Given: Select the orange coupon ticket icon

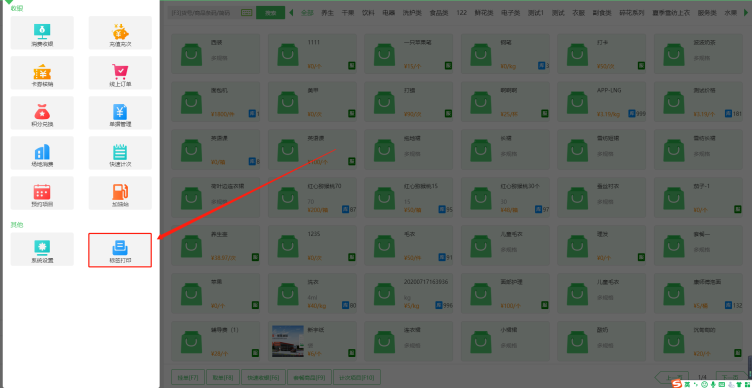Looking at the screenshot, I should 42,72.
